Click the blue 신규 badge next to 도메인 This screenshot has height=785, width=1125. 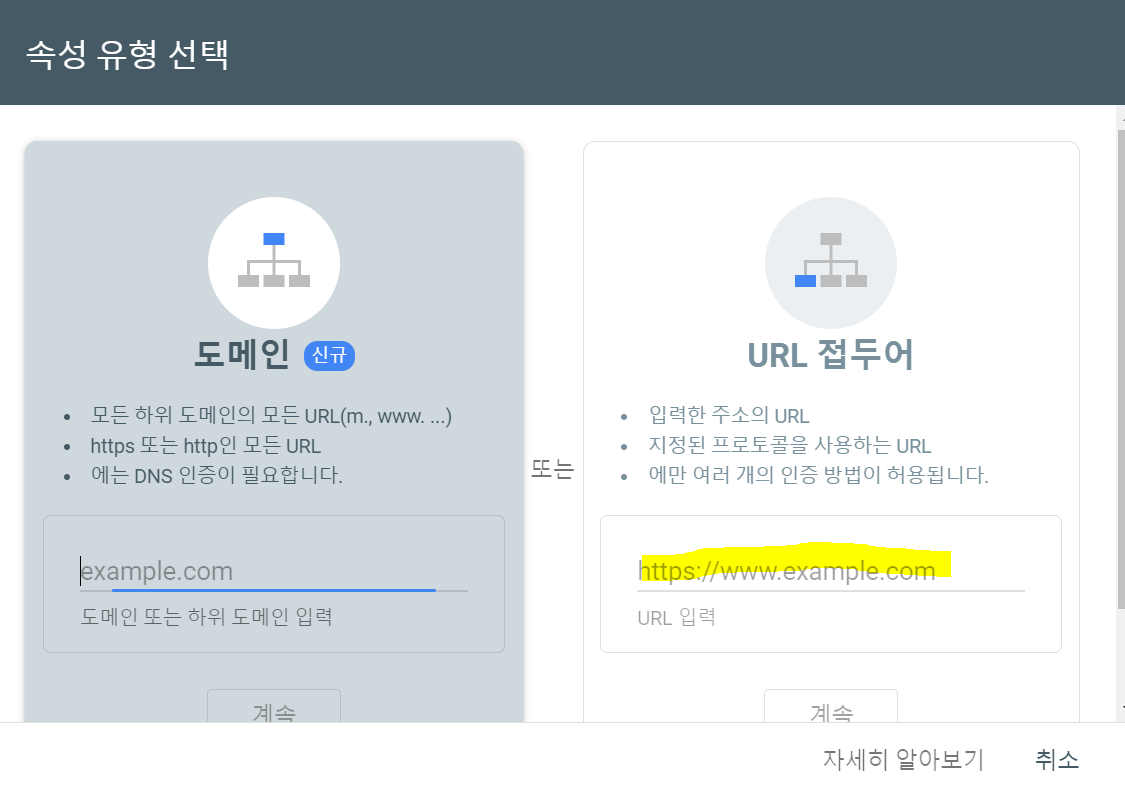click(328, 357)
